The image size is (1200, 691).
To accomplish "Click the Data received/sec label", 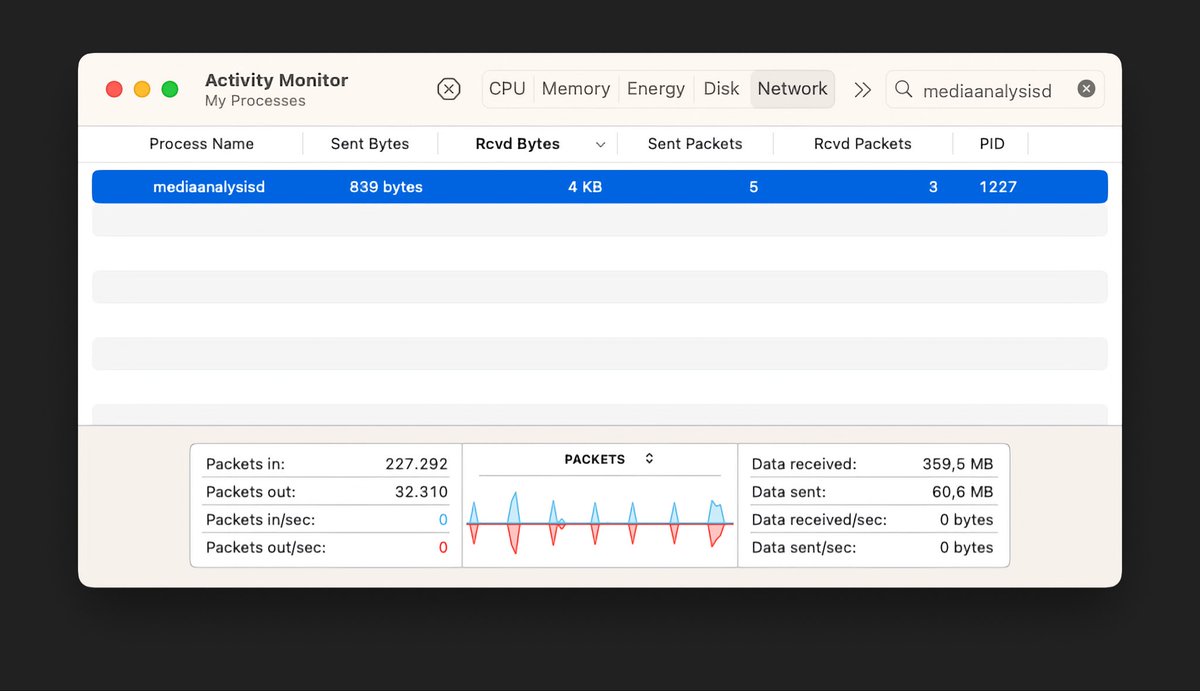I will point(819,520).
